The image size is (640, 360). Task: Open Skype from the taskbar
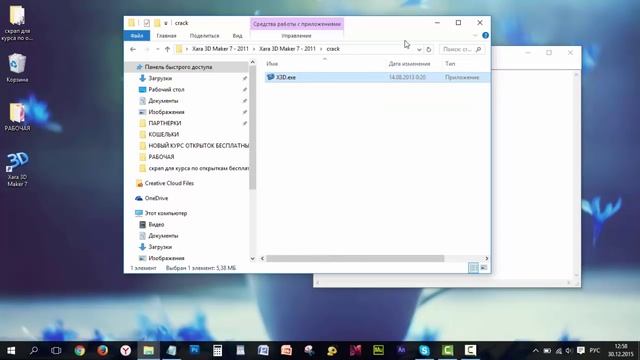[424, 350]
